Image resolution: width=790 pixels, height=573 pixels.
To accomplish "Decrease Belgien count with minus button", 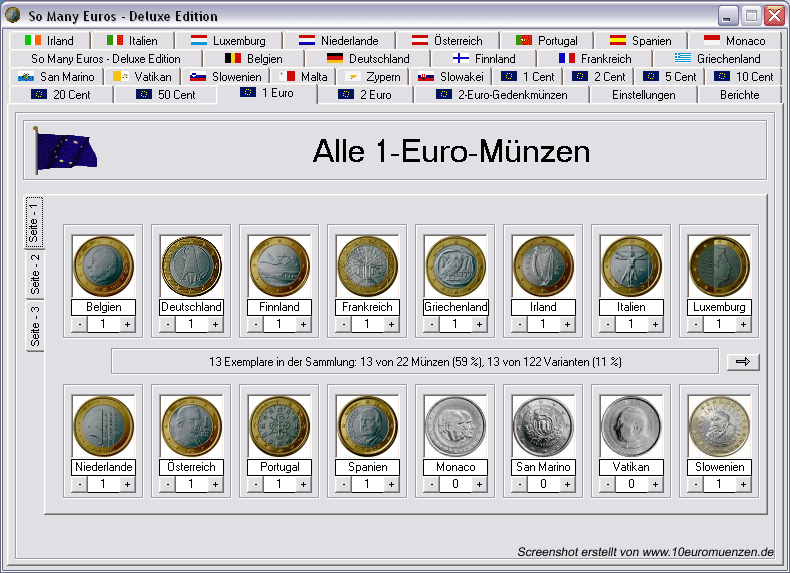I will (x=80, y=324).
